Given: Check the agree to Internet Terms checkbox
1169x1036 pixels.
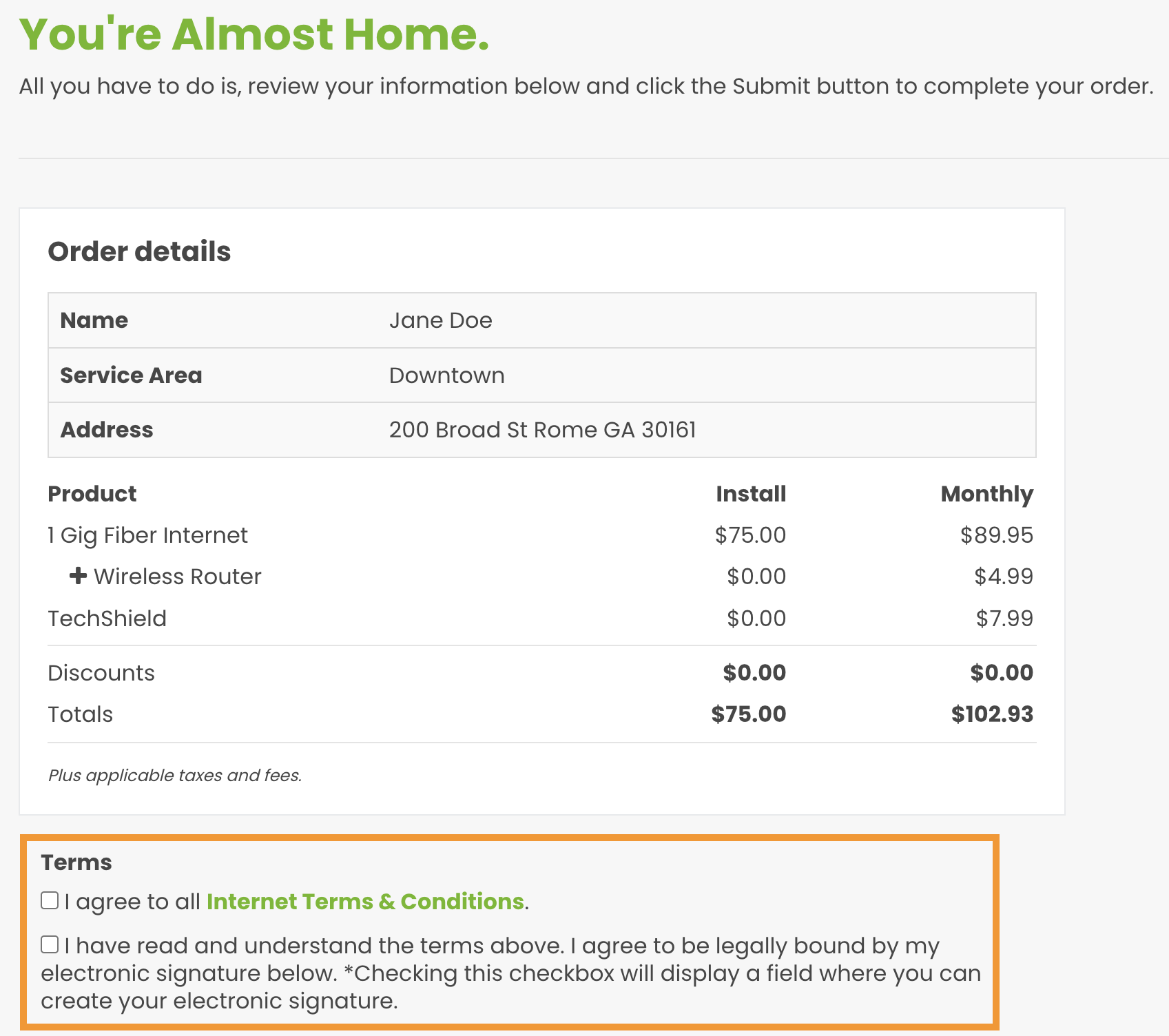Looking at the screenshot, I should tap(50, 900).
